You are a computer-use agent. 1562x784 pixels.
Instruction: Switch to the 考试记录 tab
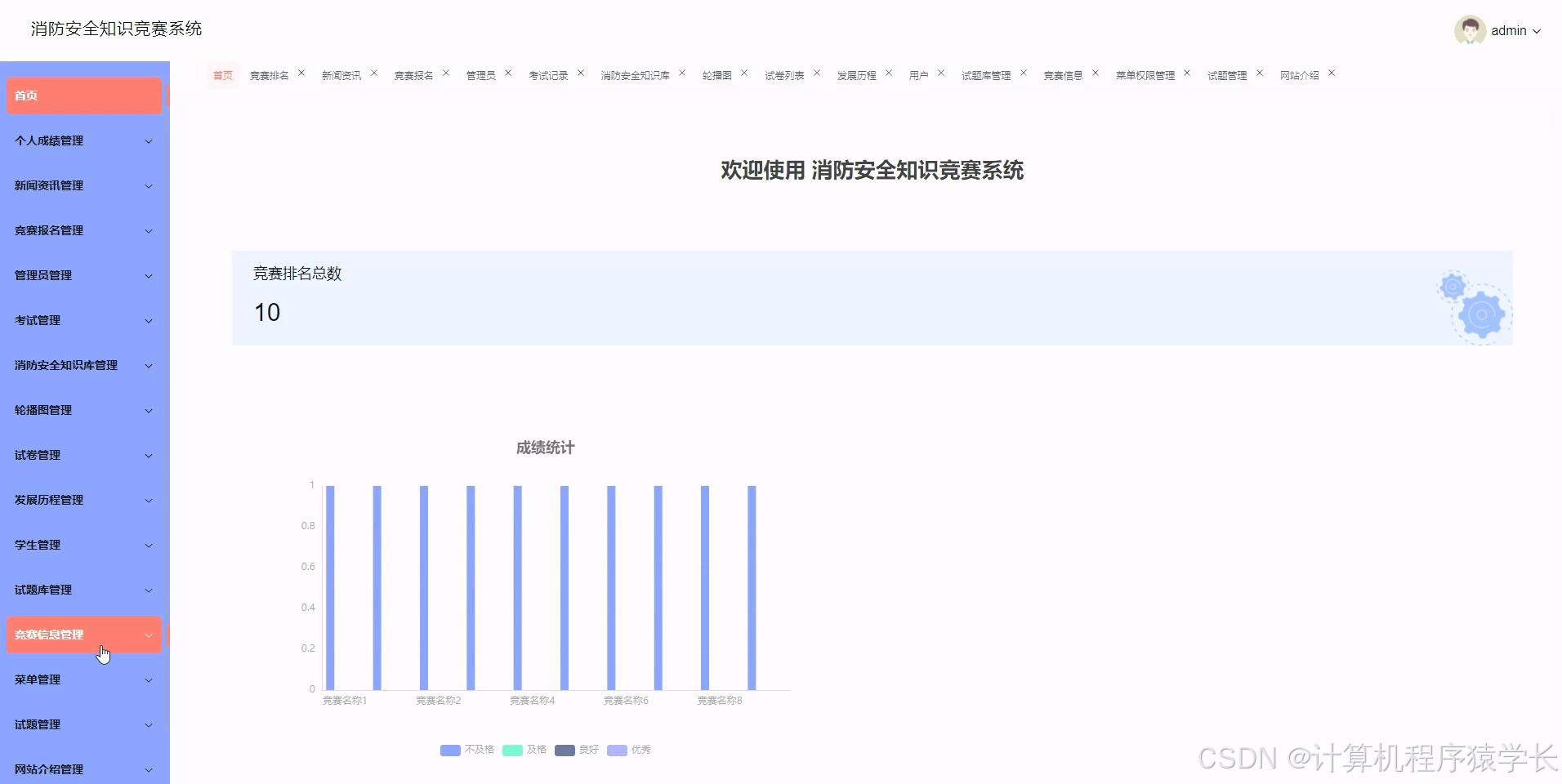pos(548,75)
